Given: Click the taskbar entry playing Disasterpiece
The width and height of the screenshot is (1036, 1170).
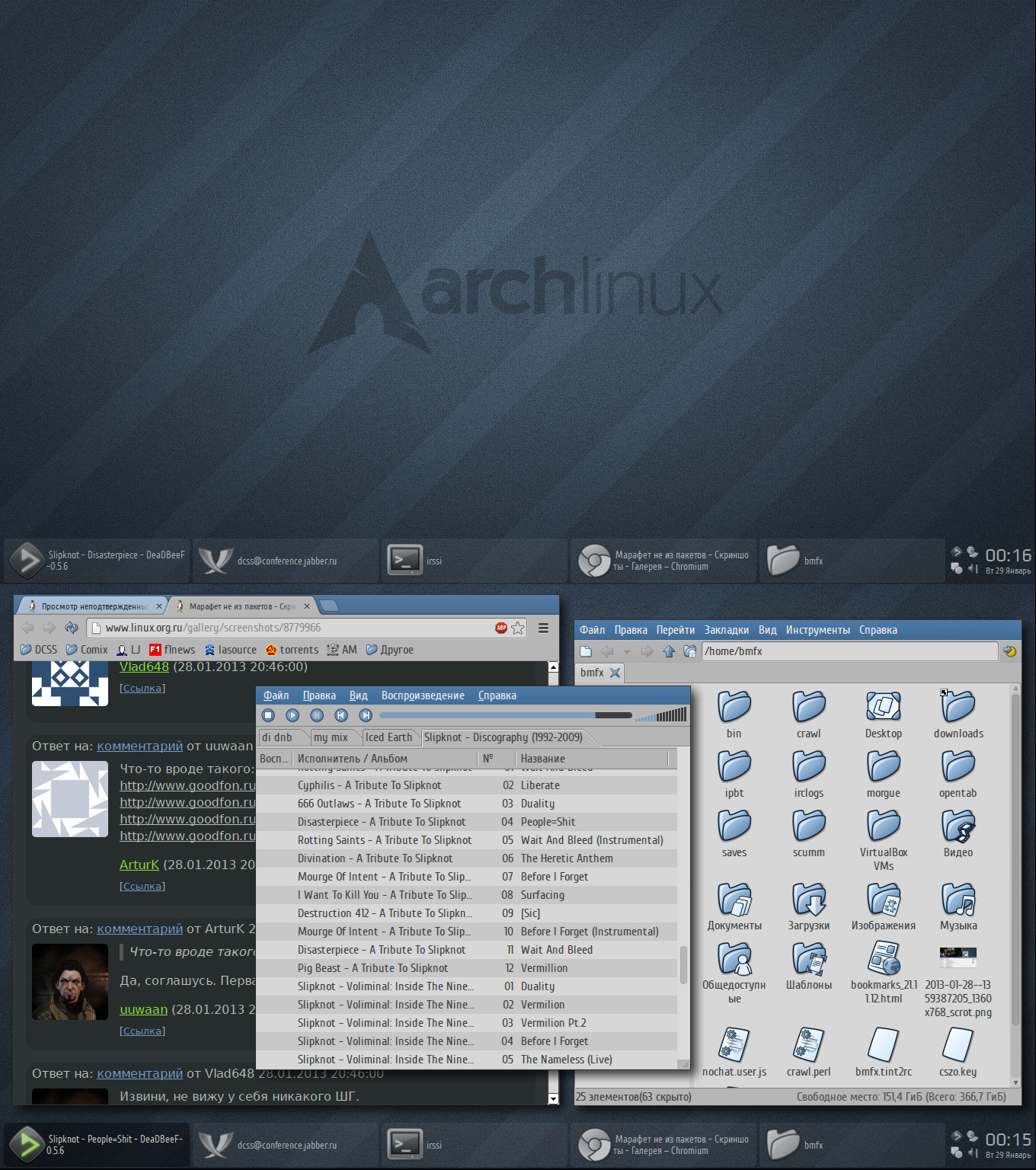Looking at the screenshot, I should tap(97, 561).
